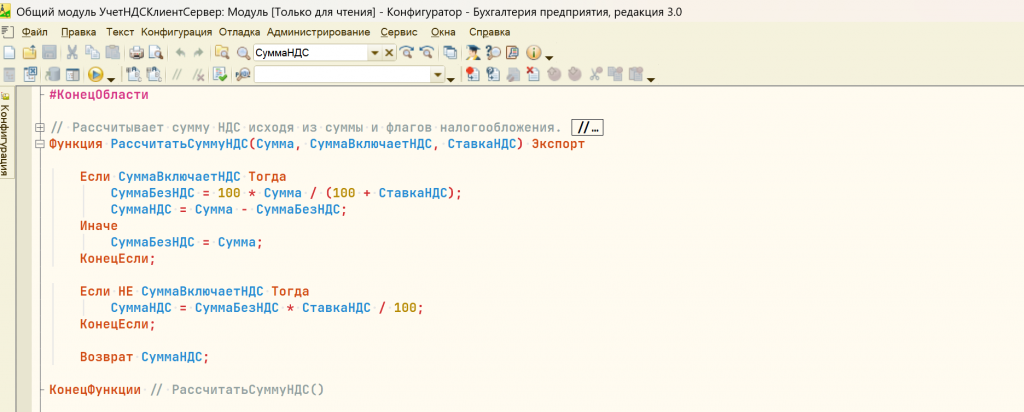Expand the procedure combo box dropdown arrow
Image resolution: width=1024 pixels, height=412 pixels.
click(x=438, y=74)
